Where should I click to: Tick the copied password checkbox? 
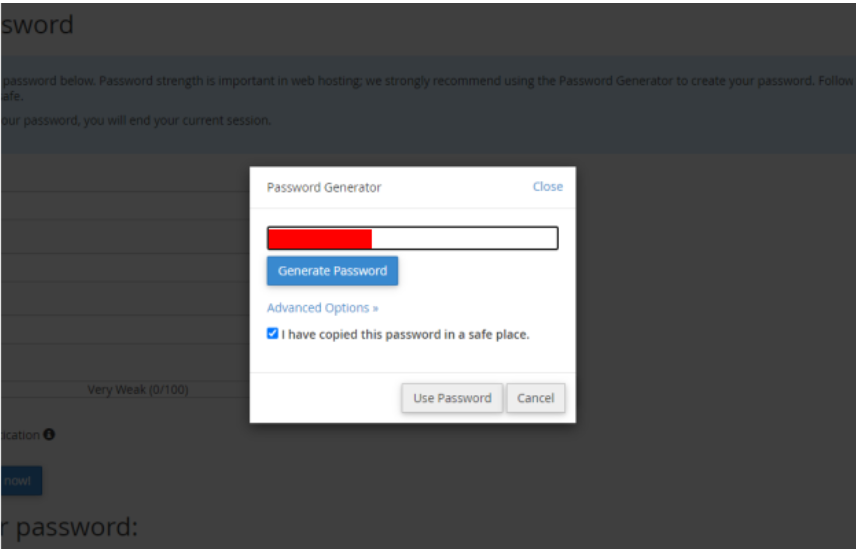[272, 333]
